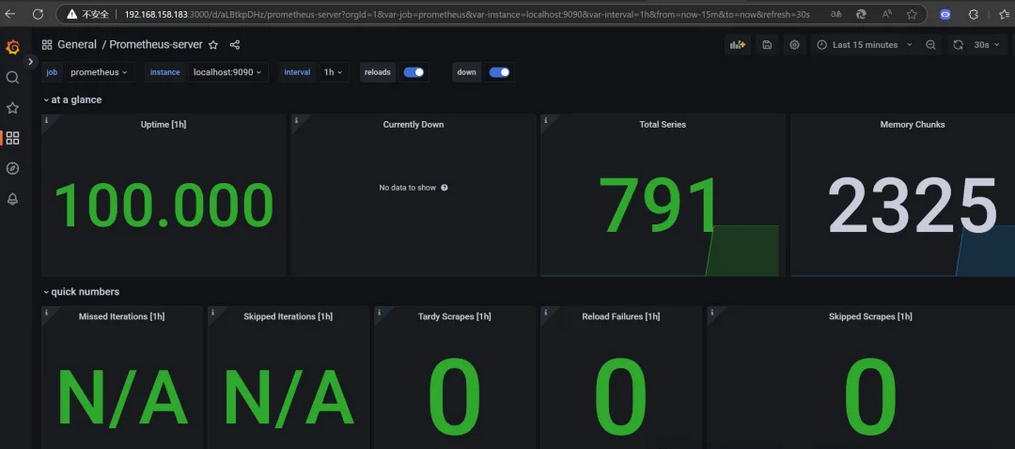The height and width of the screenshot is (449, 1015).
Task: Click the 2325 memory chunks value
Action: (x=913, y=204)
